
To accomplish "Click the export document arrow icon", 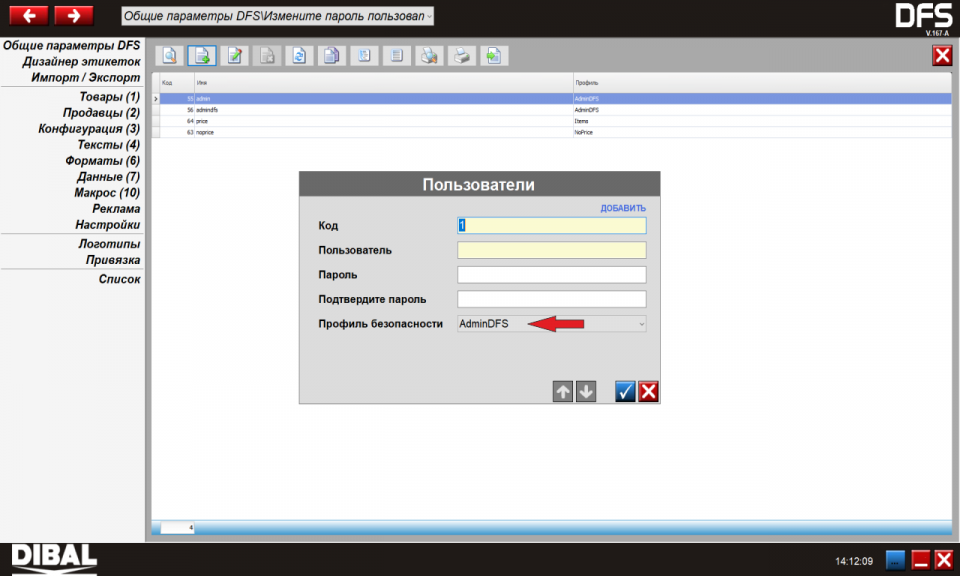I will (493, 56).
